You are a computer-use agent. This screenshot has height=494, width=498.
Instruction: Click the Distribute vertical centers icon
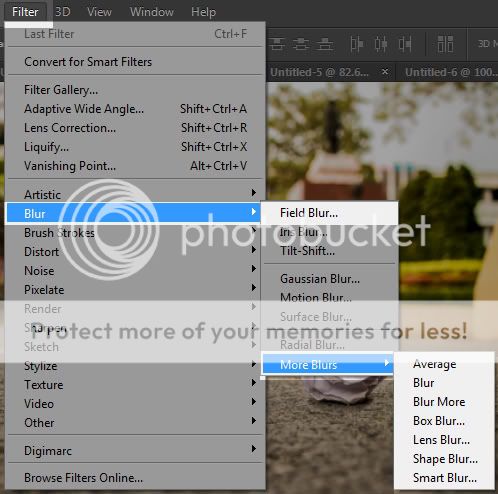(x=301, y=44)
